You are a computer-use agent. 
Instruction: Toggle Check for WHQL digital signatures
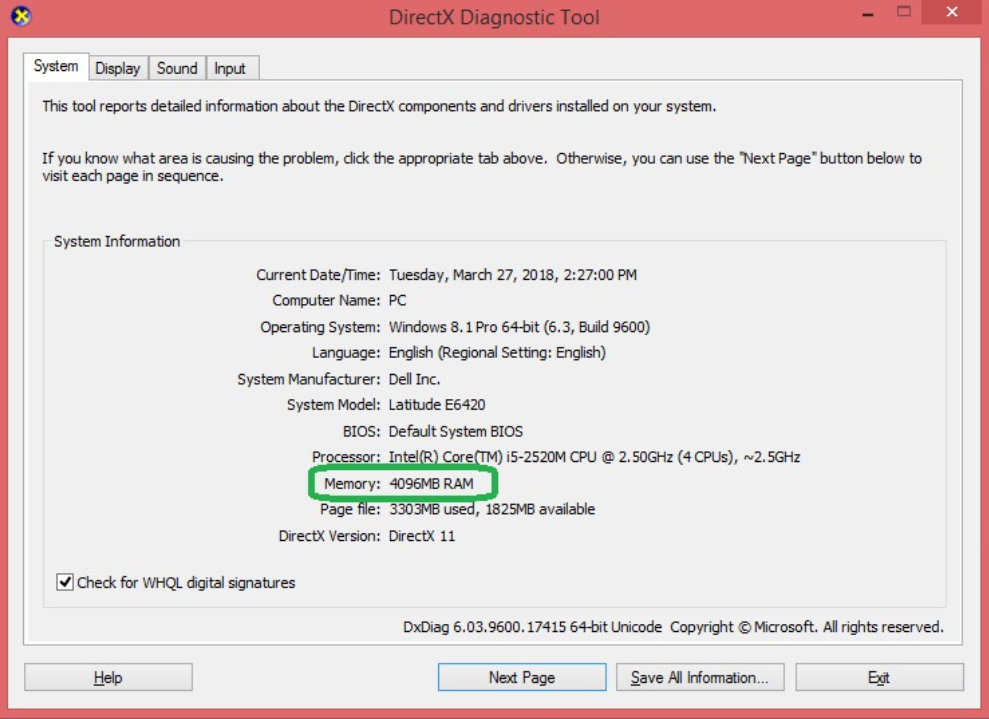click(x=176, y=582)
